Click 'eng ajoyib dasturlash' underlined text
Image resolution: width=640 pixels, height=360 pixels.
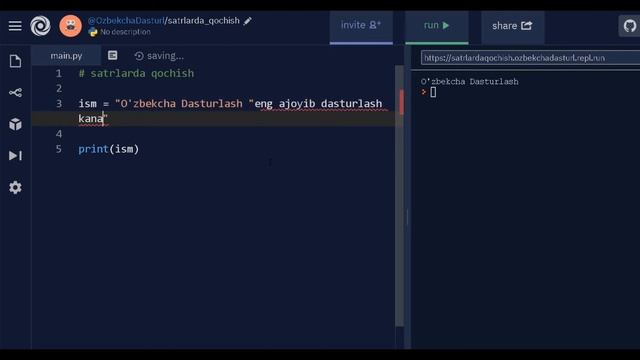(318, 104)
